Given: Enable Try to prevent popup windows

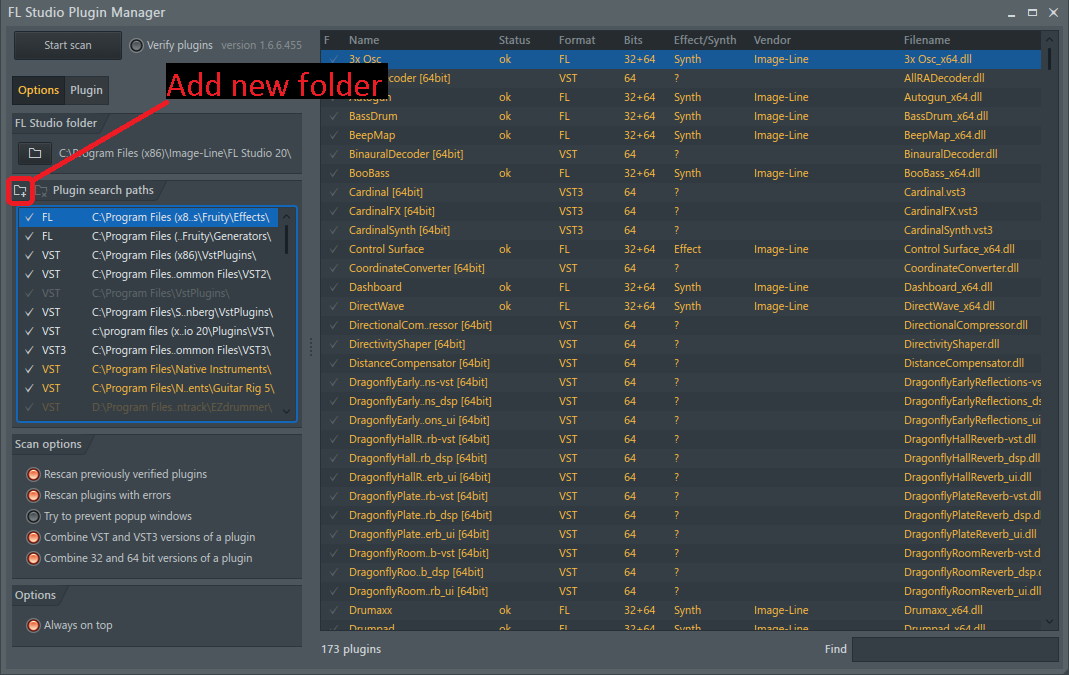Looking at the screenshot, I should coord(34,516).
